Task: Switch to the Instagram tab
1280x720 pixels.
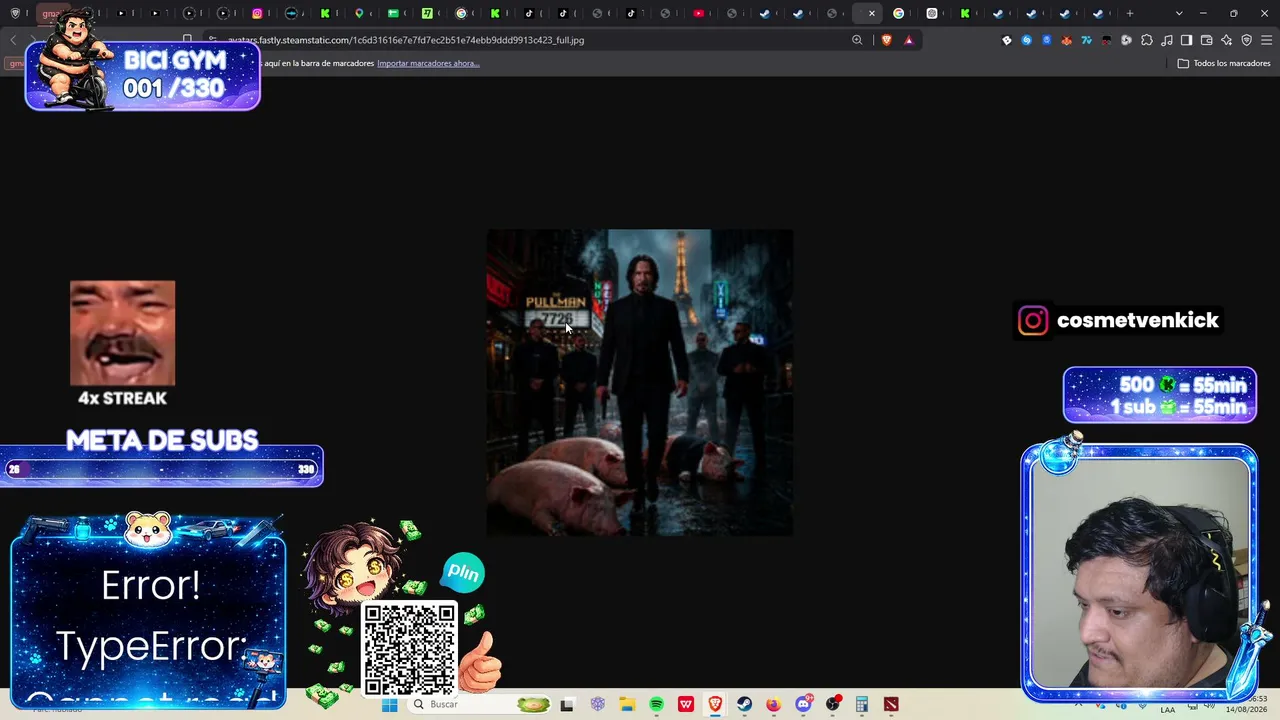Action: click(x=257, y=13)
